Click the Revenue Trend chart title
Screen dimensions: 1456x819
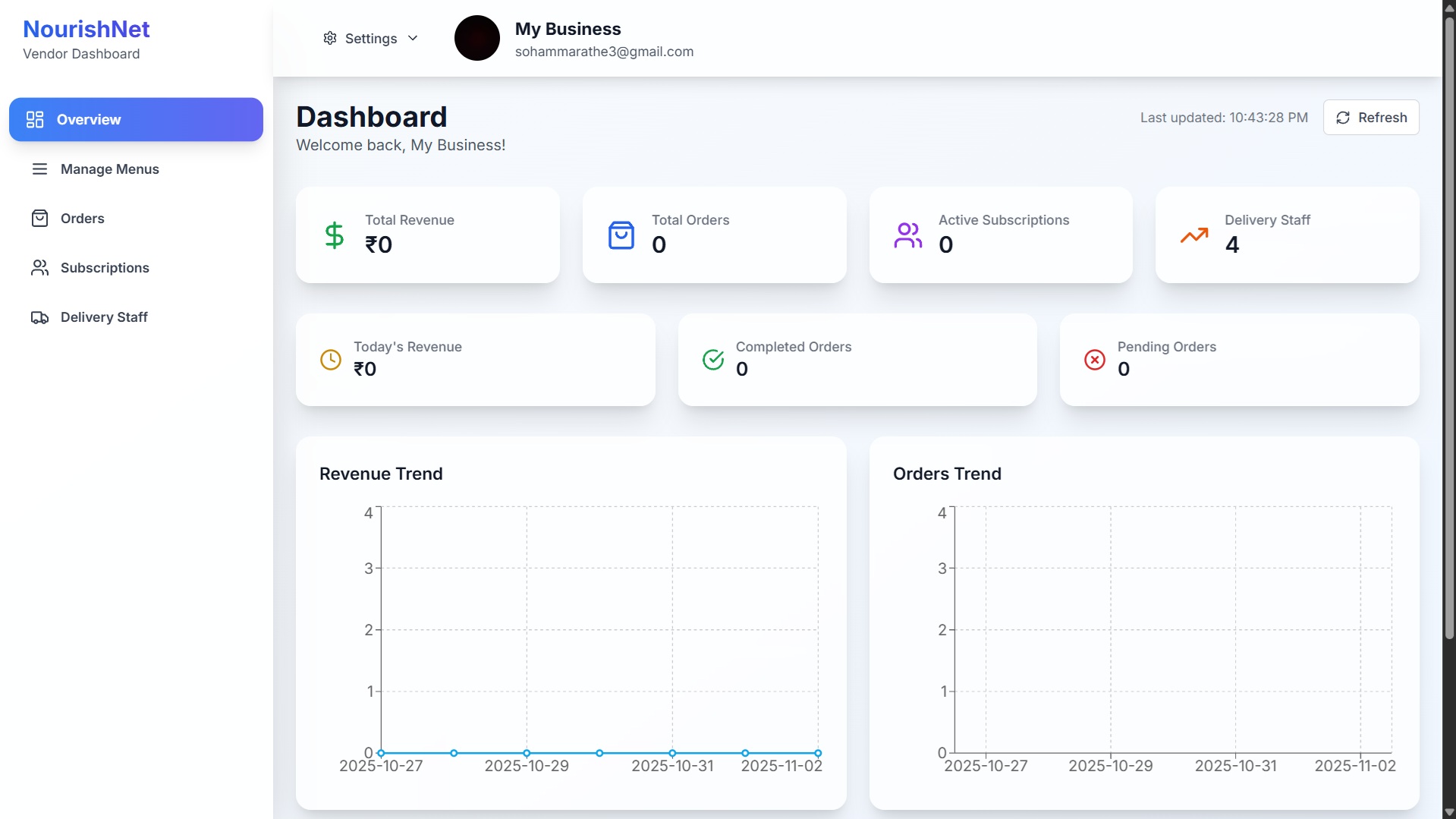[x=381, y=474]
